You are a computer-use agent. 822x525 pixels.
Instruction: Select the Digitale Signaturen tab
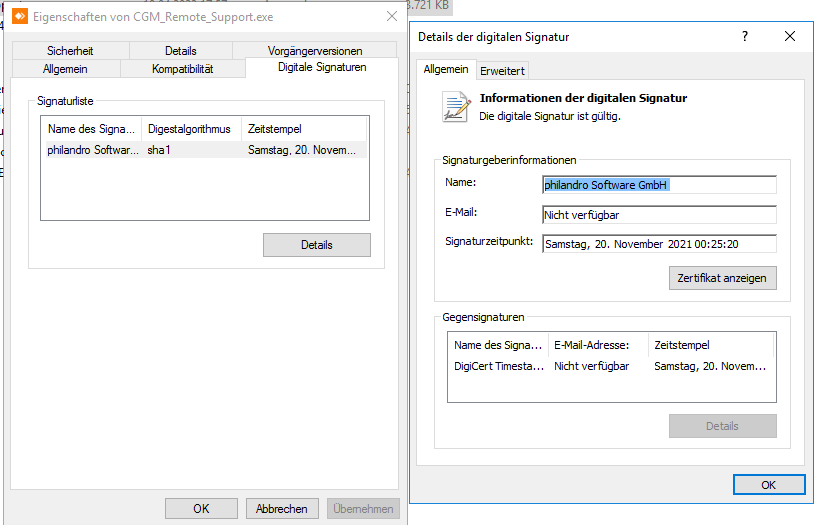pyautogui.click(x=322, y=67)
